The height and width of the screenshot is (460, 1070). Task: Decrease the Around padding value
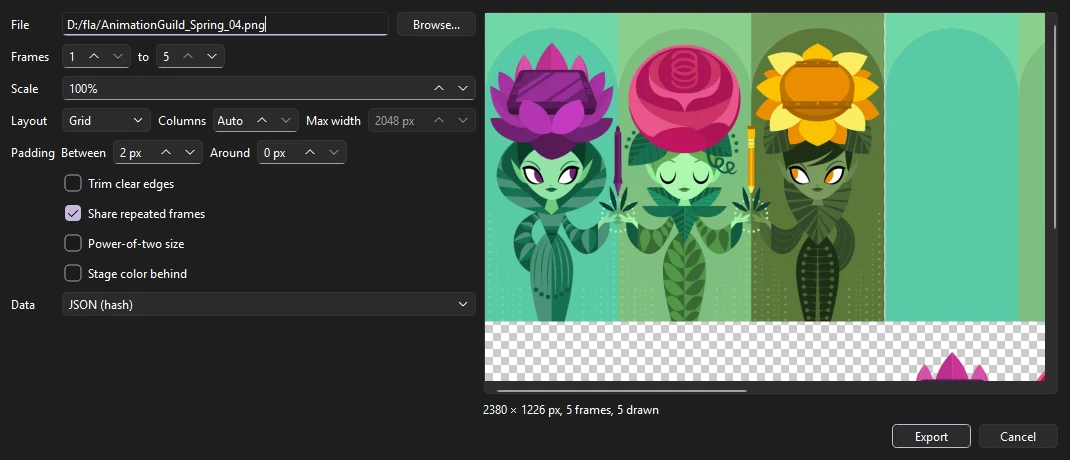pos(334,153)
